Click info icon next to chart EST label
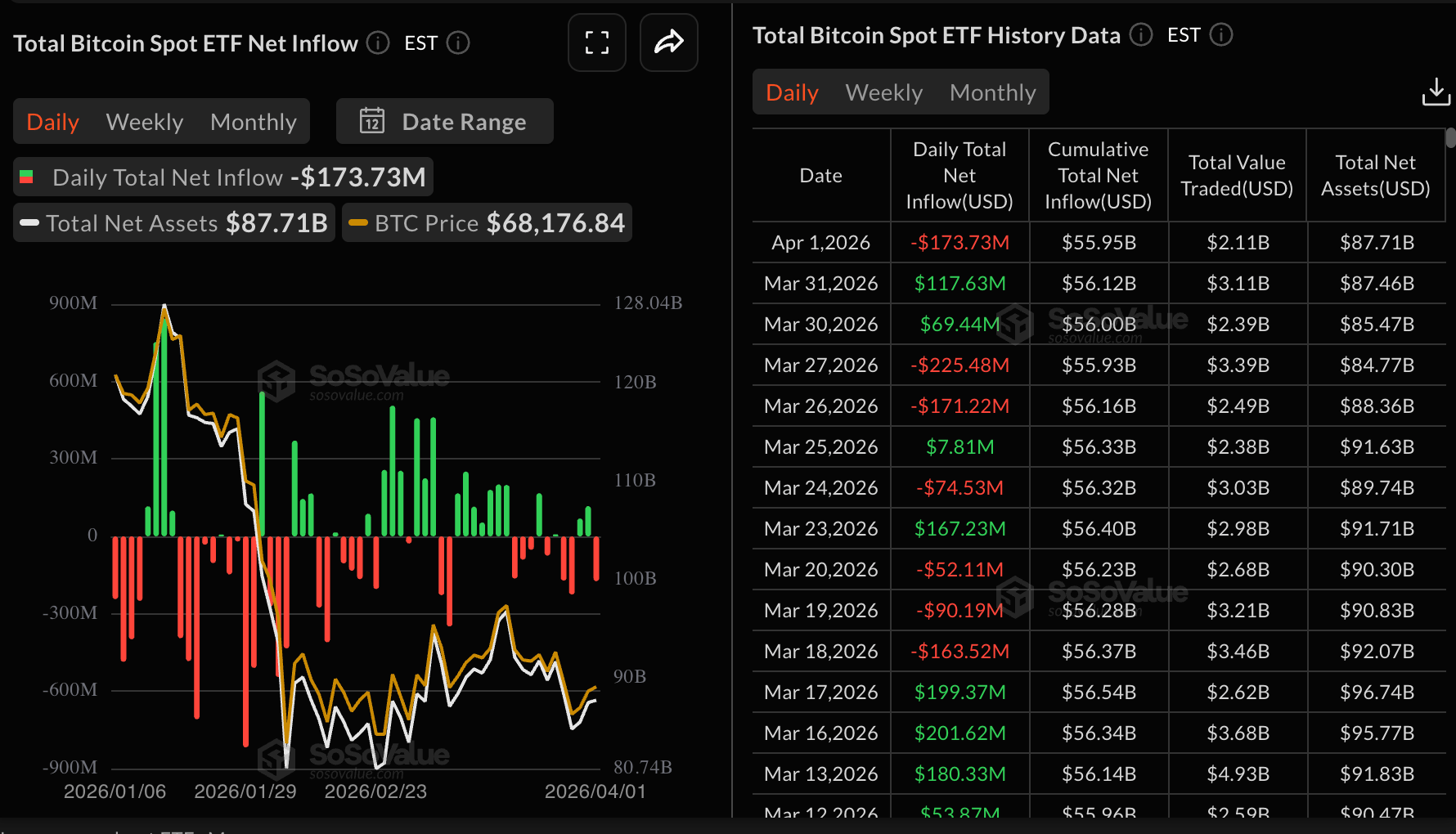 click(x=458, y=43)
